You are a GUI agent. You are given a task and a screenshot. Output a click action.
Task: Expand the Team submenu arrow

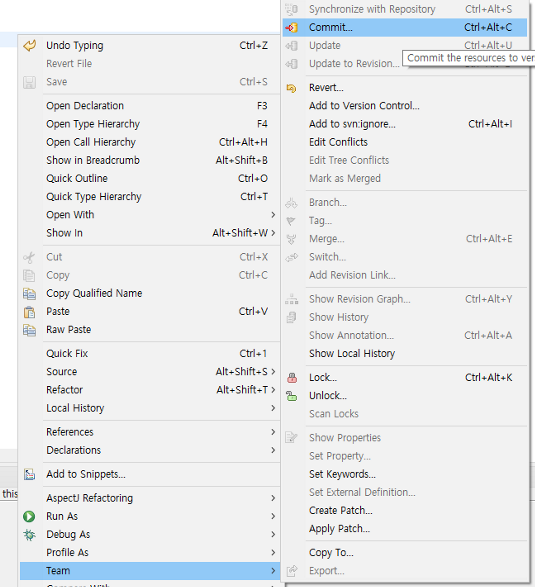[273, 571]
